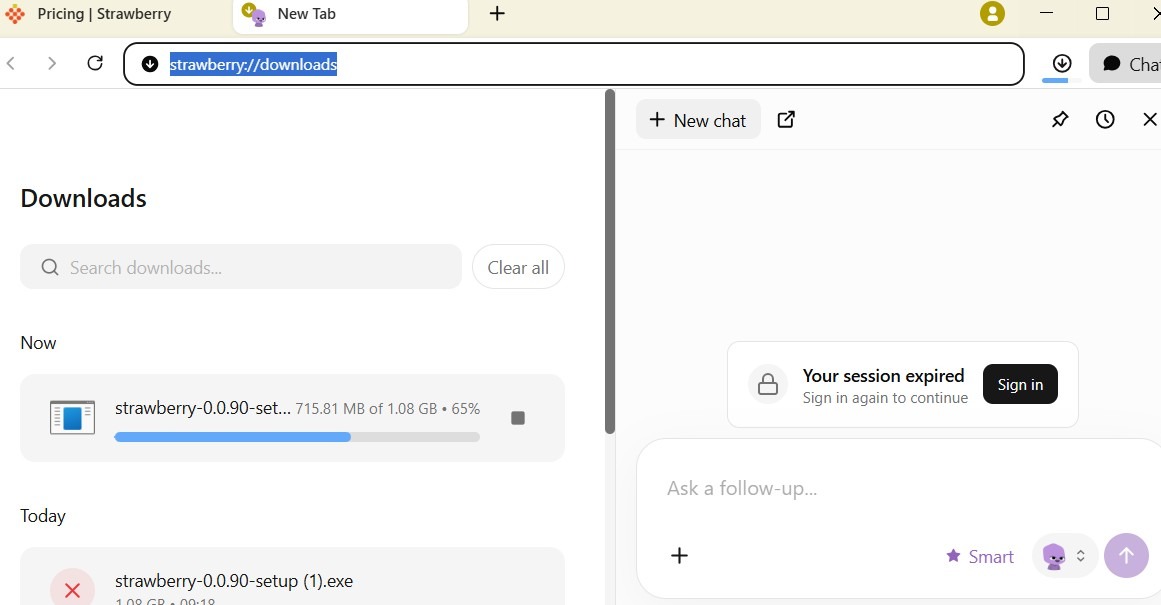The height and width of the screenshot is (605, 1161).
Task: Open the downloads icon in the toolbar
Action: pyautogui.click(x=1062, y=64)
